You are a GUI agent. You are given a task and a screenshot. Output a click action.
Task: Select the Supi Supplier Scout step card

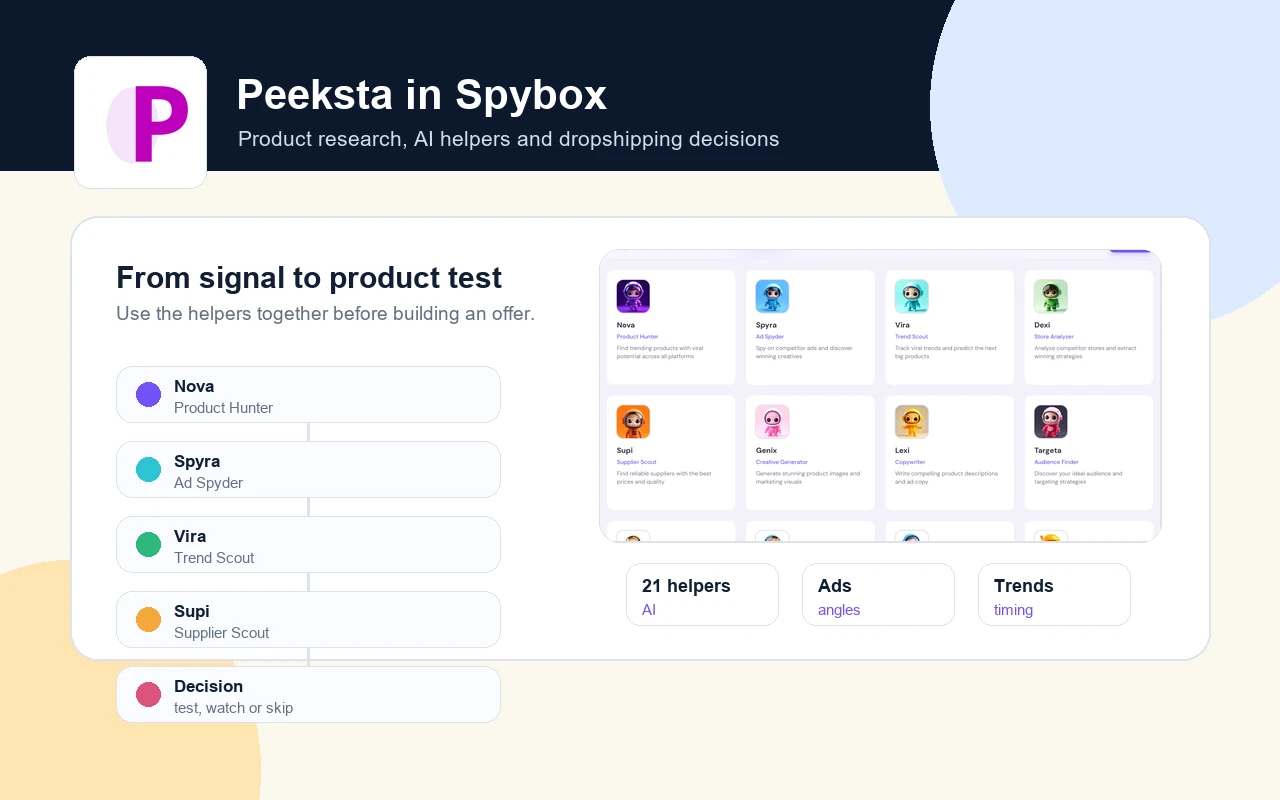(308, 619)
